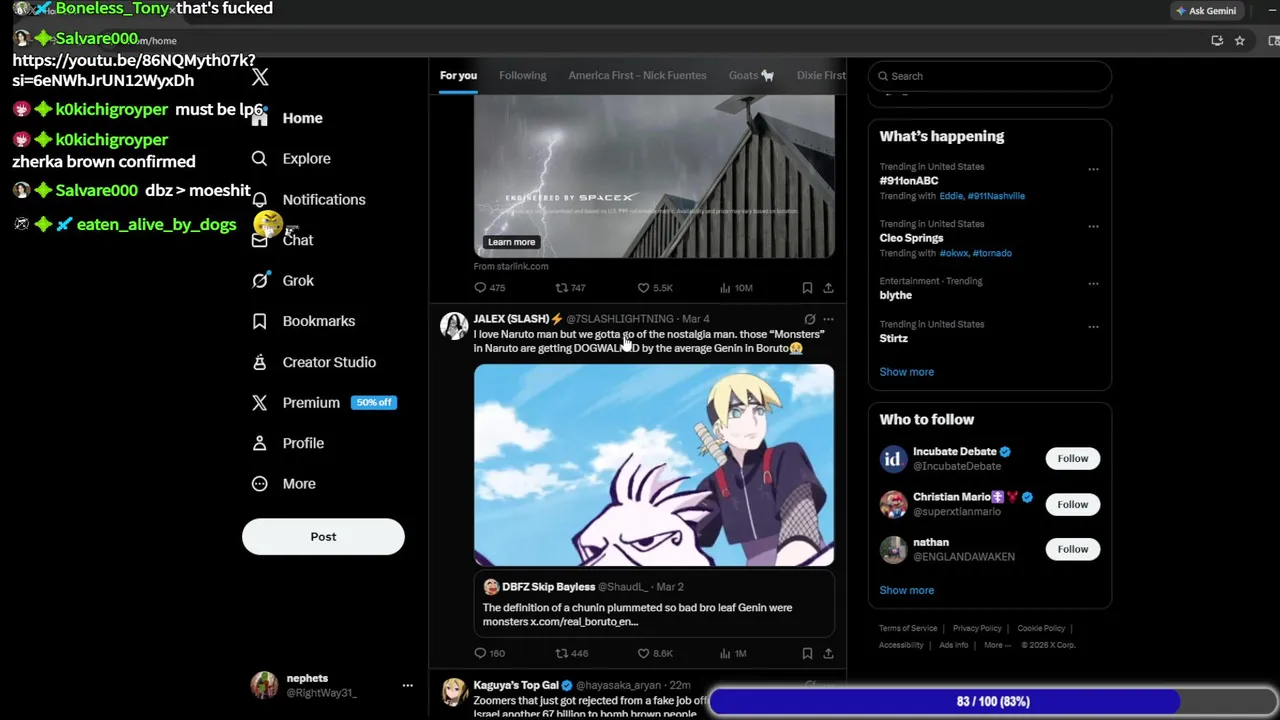View Starlink post analytics 10M
1280x720 pixels.
736,288
